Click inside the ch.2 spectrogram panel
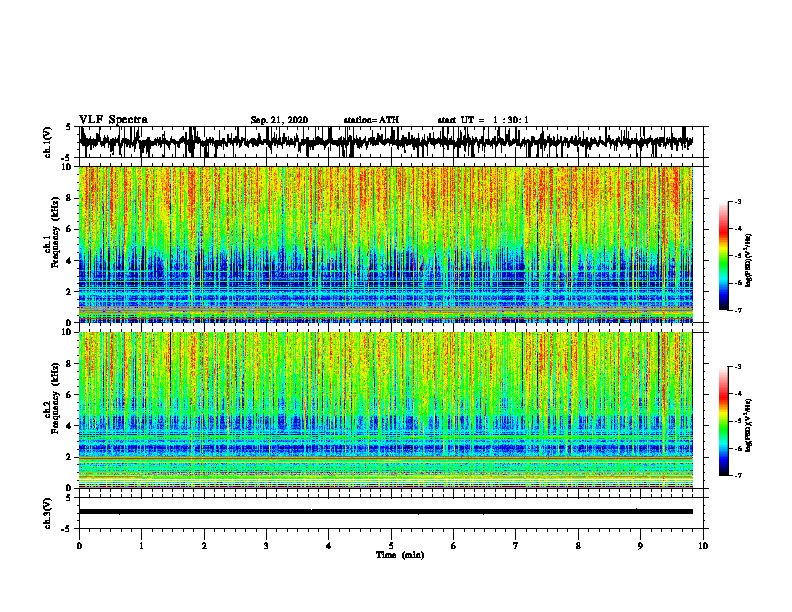Image resolution: width=792 pixels, height=612 pixels. tap(386, 410)
